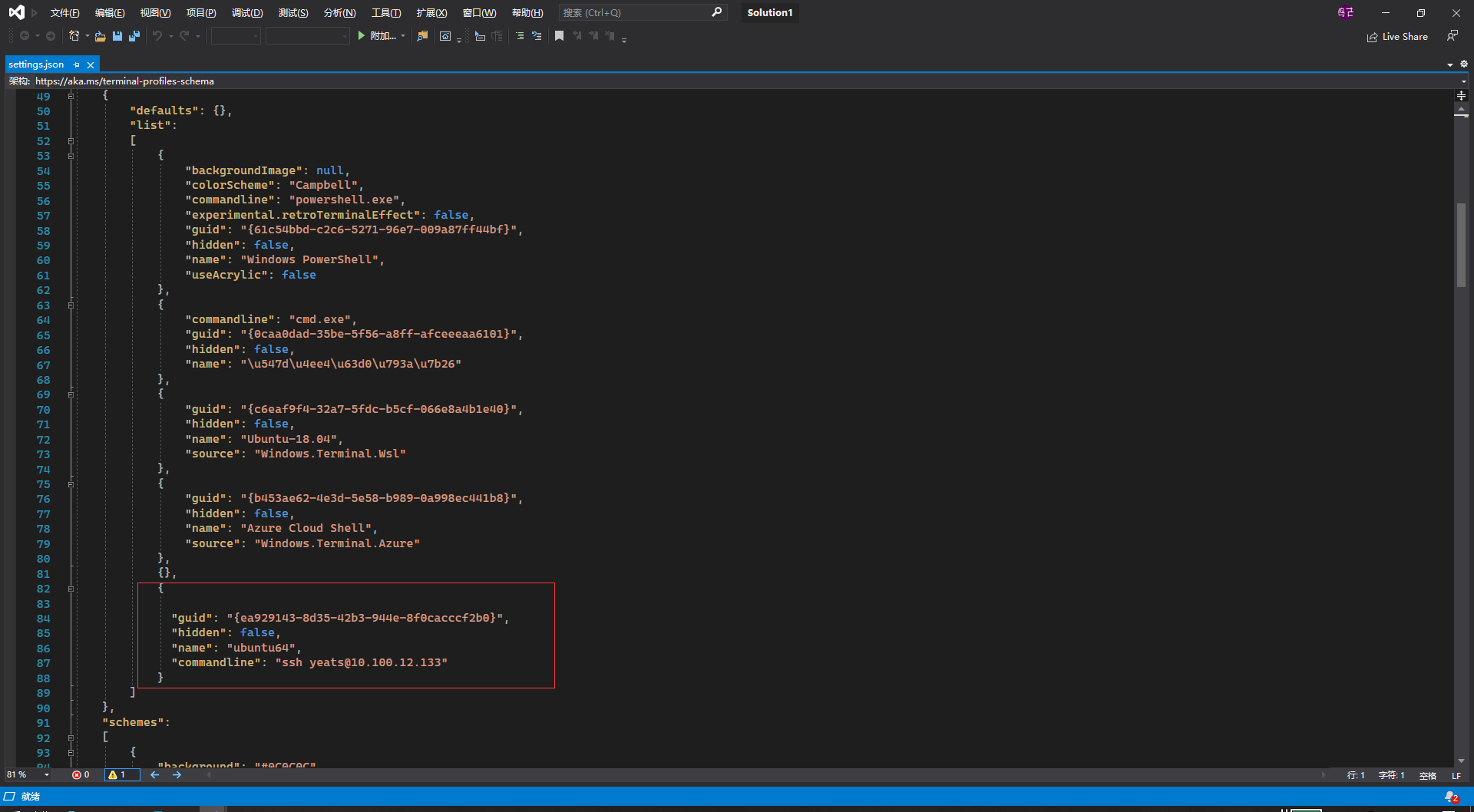Open the 扩展(X) menu
This screenshot has width=1474, height=812.
click(431, 12)
